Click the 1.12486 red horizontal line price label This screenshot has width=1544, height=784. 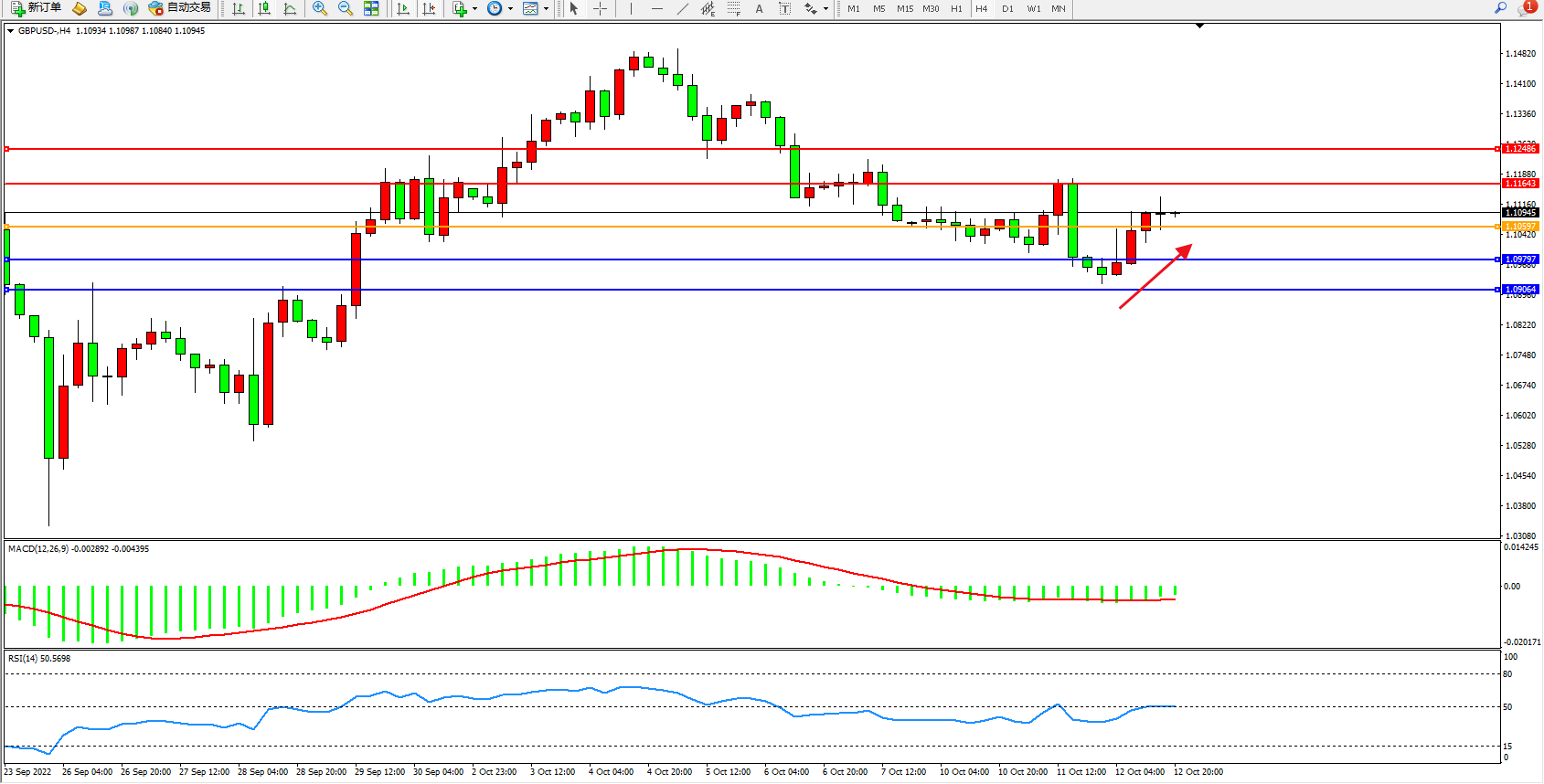(x=1520, y=148)
